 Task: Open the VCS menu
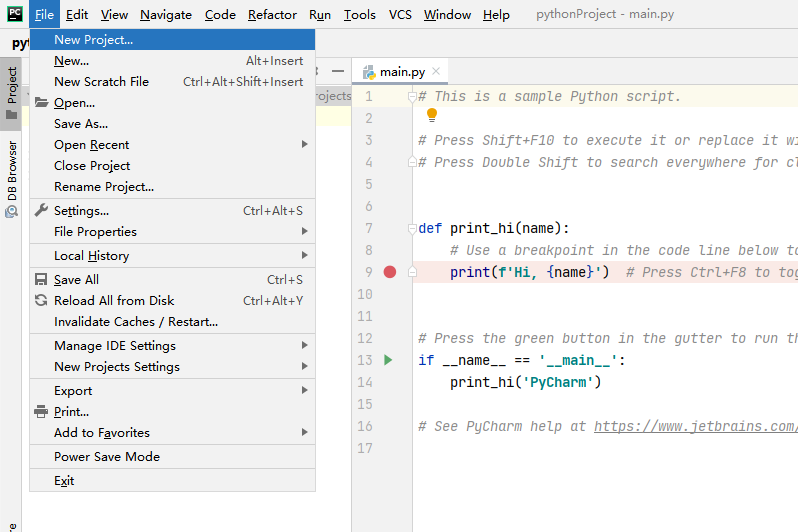[x=400, y=15]
